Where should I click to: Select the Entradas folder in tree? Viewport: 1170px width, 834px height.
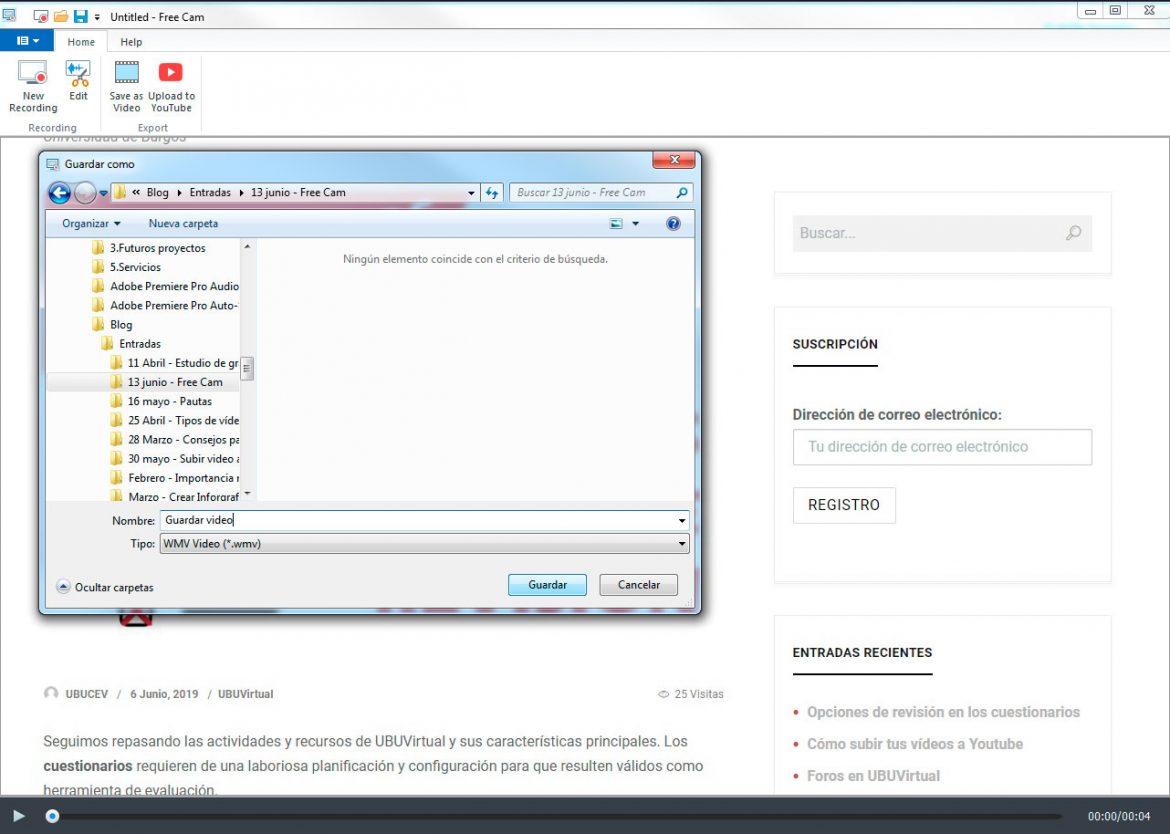coord(131,344)
